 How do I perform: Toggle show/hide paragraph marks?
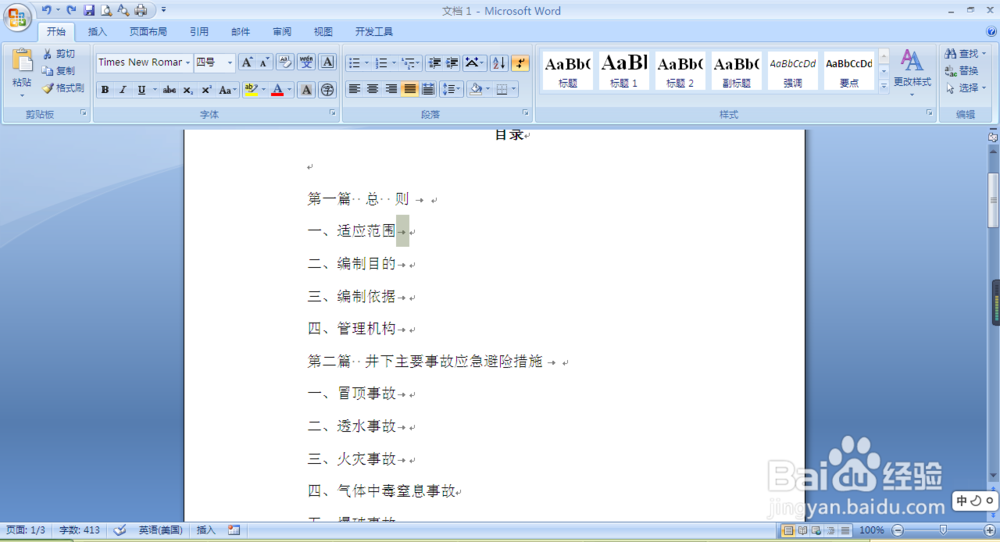pyautogui.click(x=520, y=62)
